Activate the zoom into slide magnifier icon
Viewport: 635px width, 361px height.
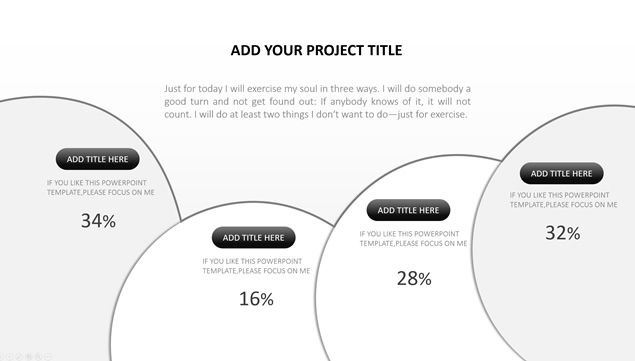[x=38, y=357]
